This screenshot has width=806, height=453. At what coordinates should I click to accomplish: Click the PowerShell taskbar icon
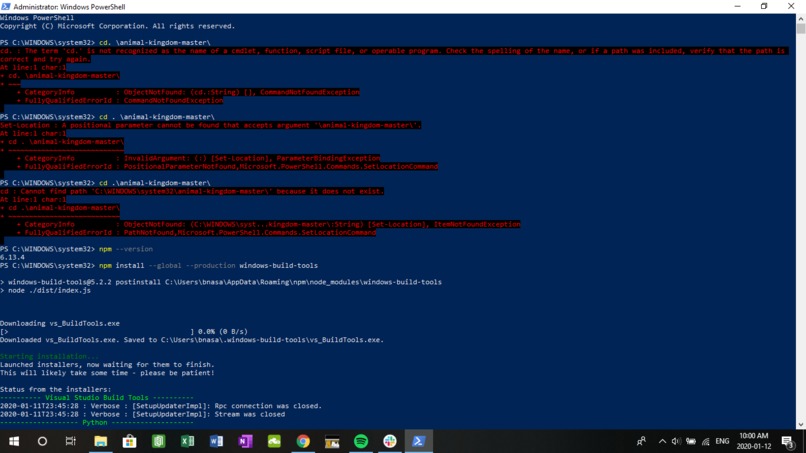pyautogui.click(x=419, y=441)
